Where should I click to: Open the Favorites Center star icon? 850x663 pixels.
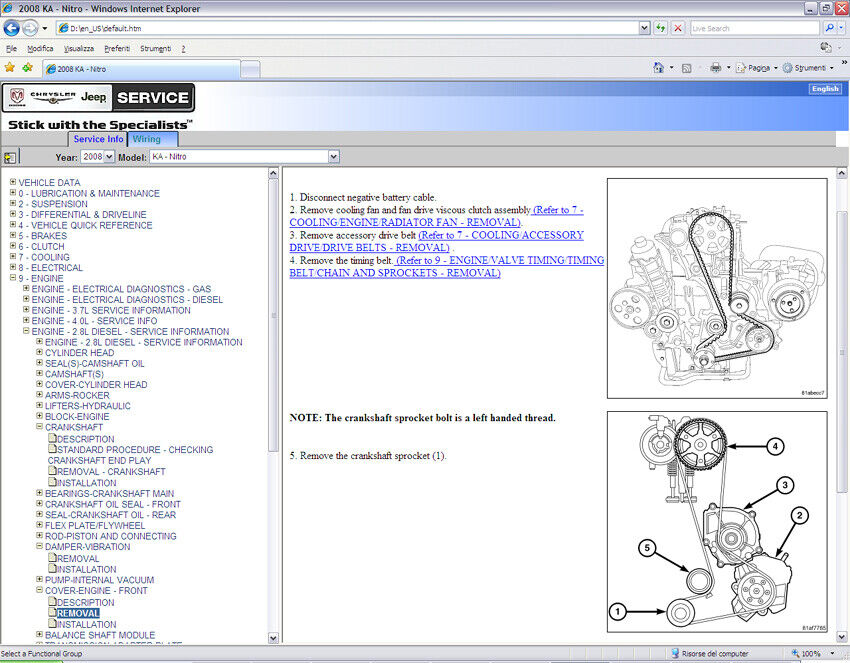10,68
